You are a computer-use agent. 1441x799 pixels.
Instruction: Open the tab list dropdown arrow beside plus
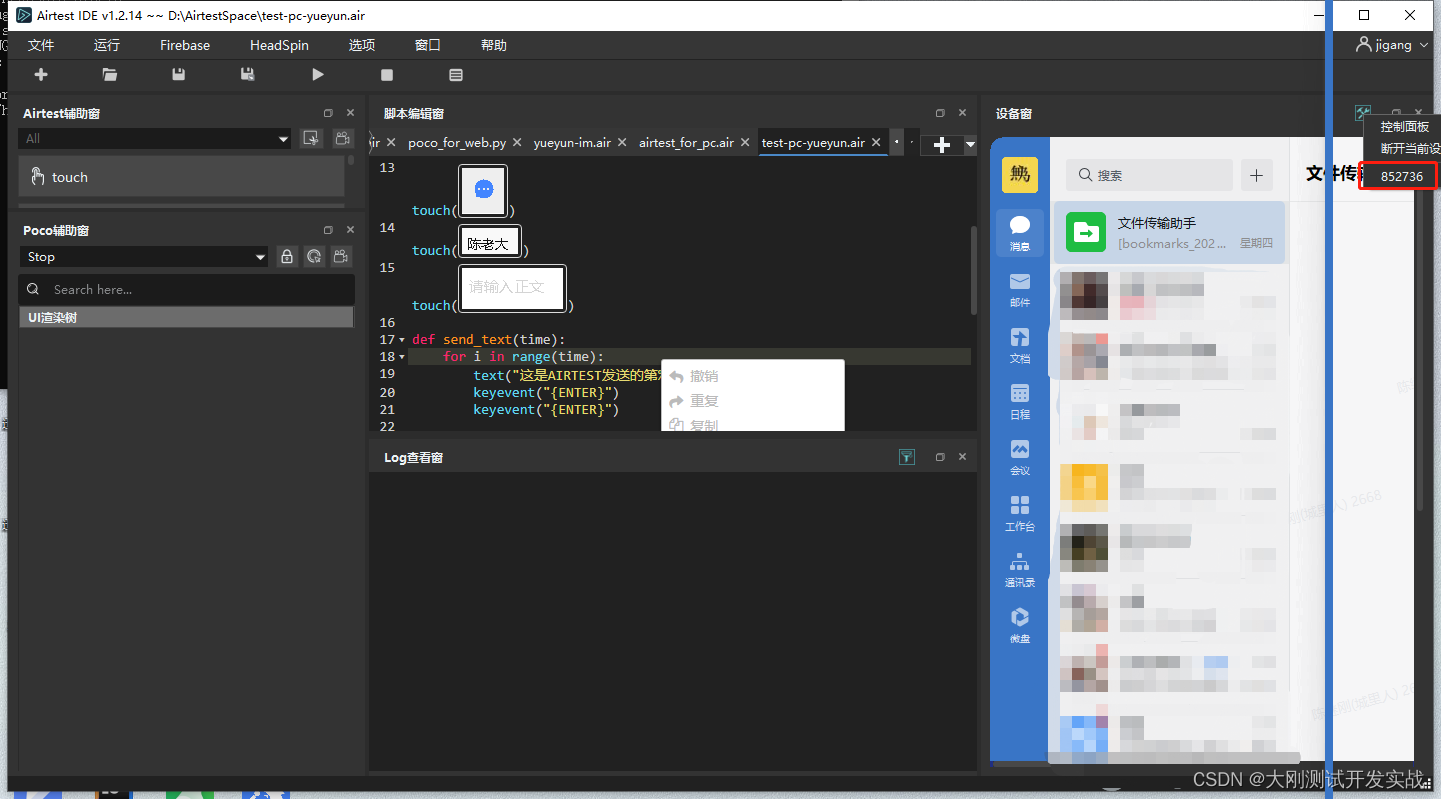(970, 145)
